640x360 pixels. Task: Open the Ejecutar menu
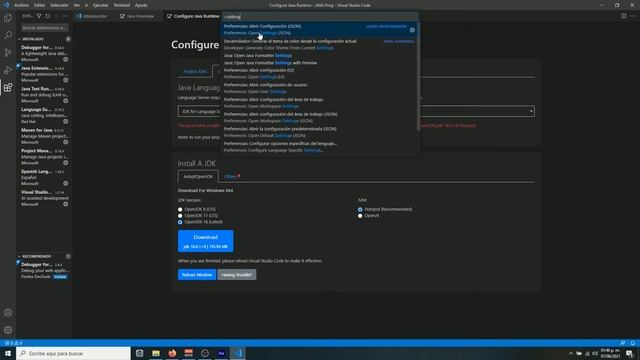tap(100, 5)
